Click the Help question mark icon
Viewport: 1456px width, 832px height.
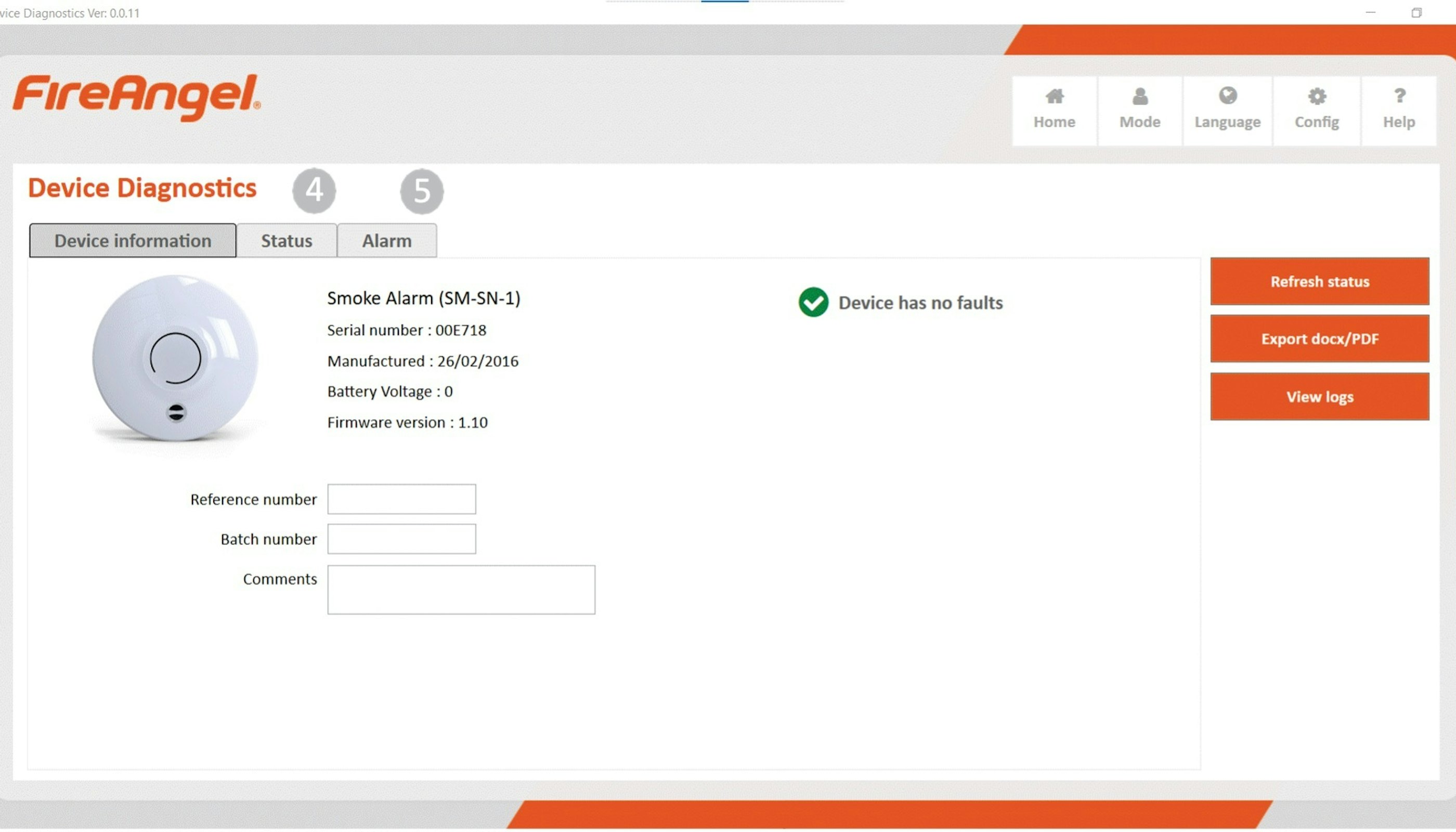tap(1399, 96)
